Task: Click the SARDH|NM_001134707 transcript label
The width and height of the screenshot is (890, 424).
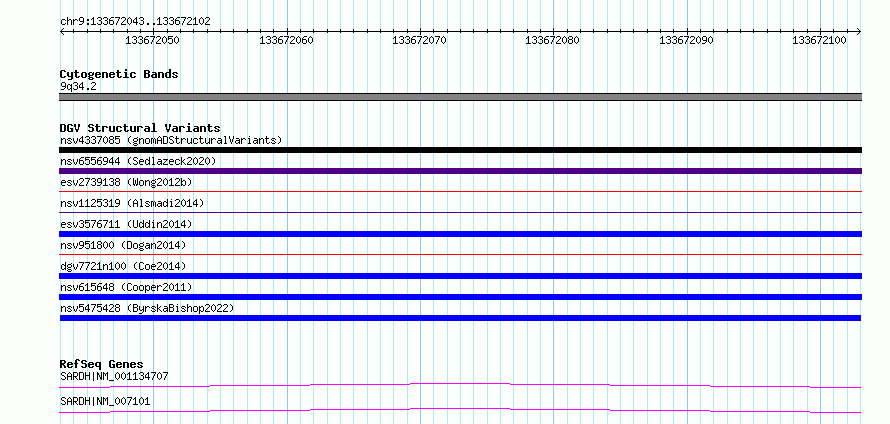Action: [x=114, y=376]
